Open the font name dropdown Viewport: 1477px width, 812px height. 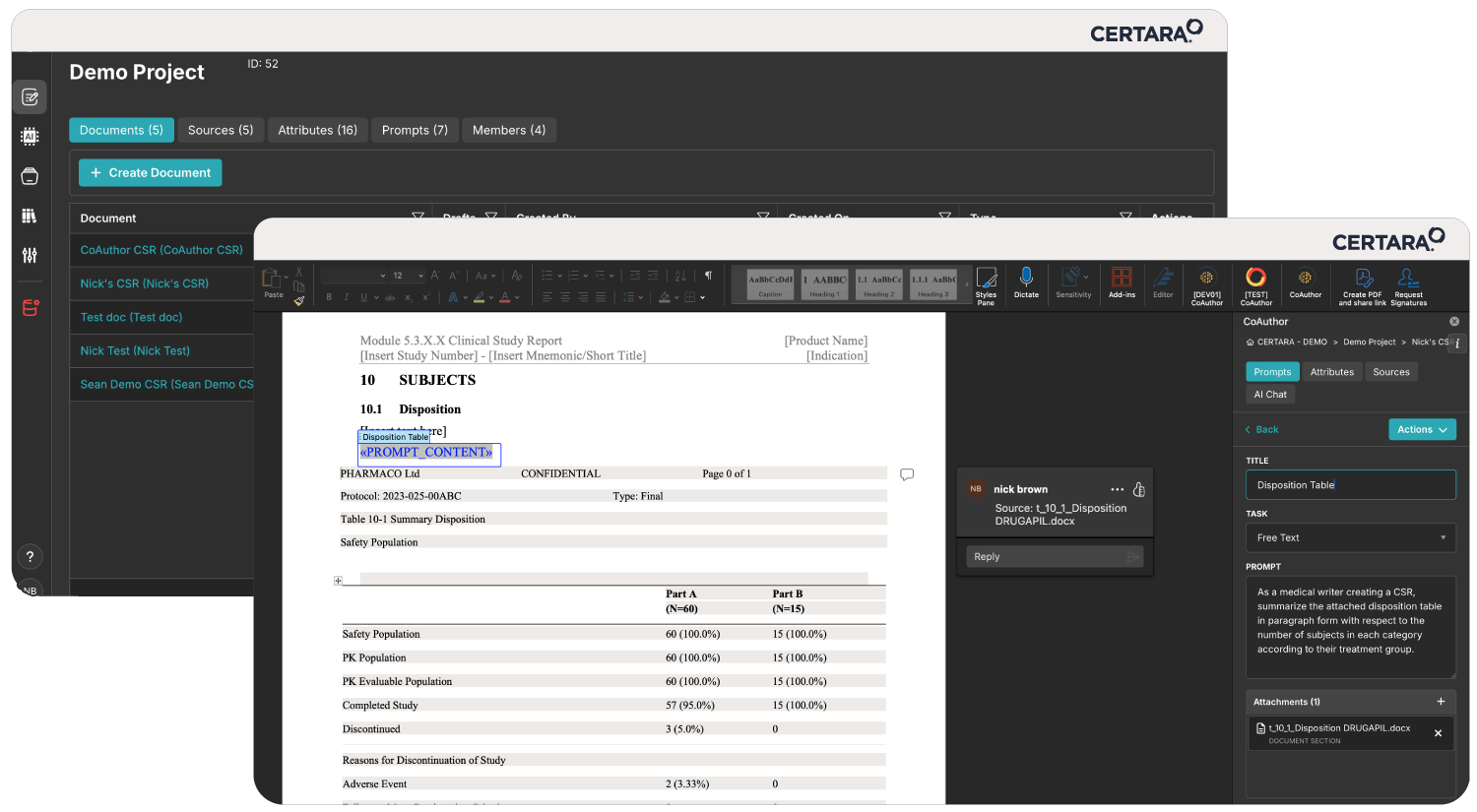pos(383,276)
